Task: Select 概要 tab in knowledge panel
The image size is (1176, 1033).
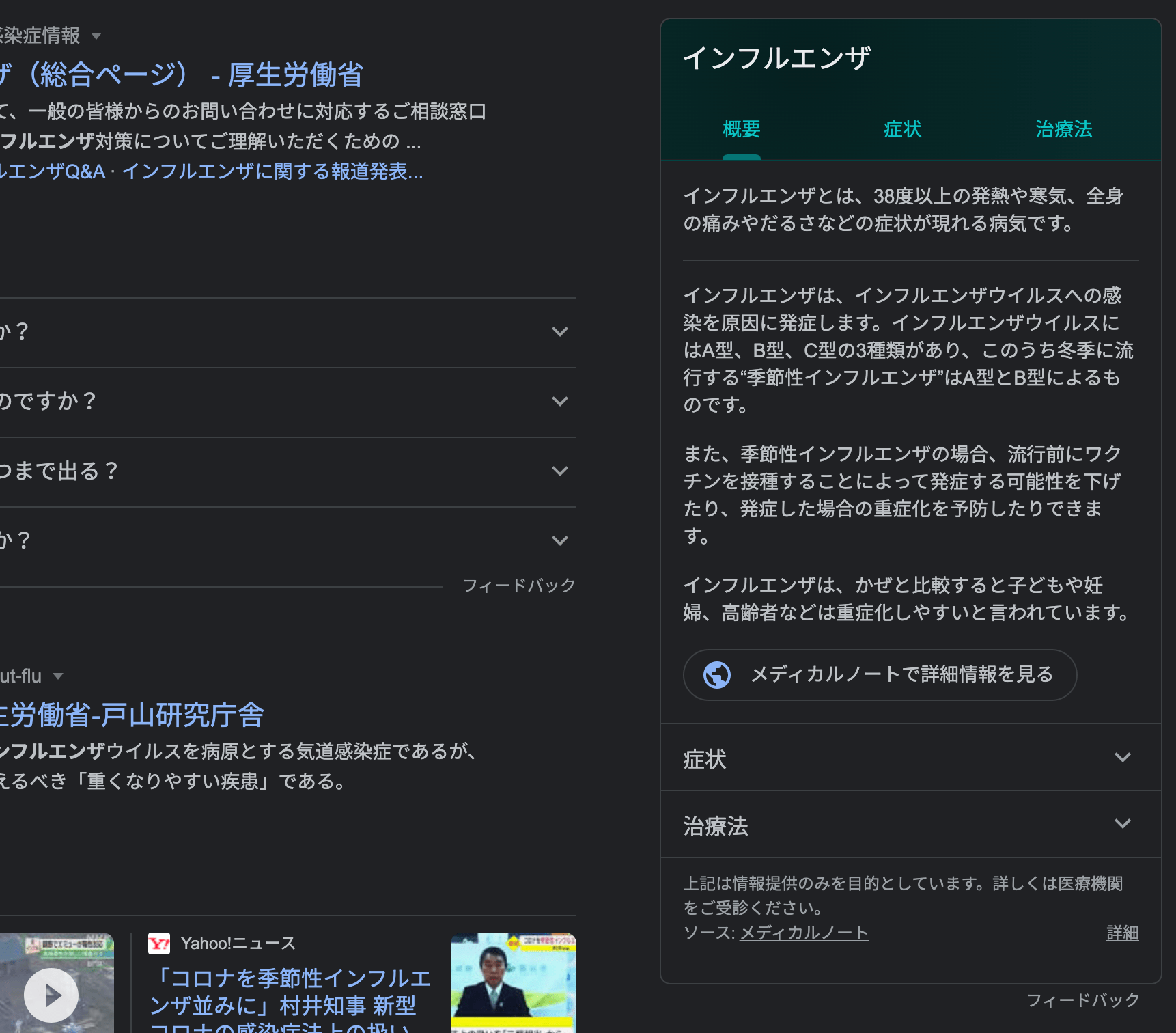Action: (742, 129)
